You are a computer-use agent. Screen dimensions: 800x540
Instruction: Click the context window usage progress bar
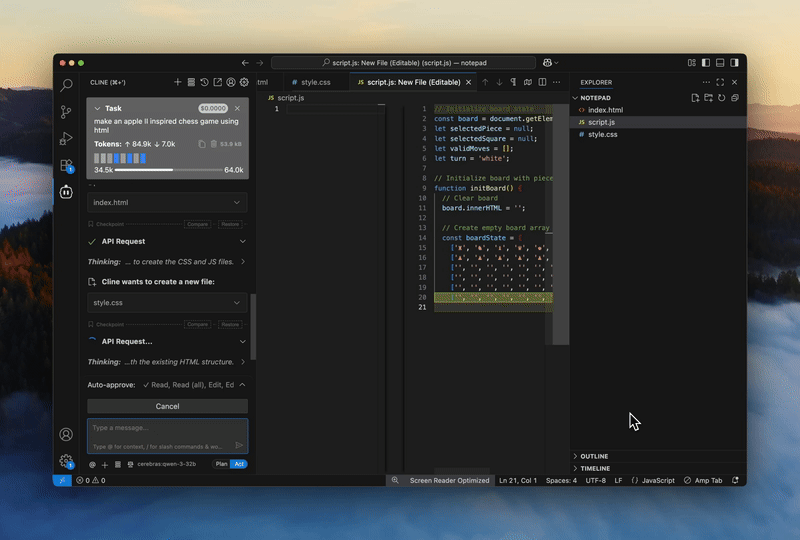click(x=168, y=170)
